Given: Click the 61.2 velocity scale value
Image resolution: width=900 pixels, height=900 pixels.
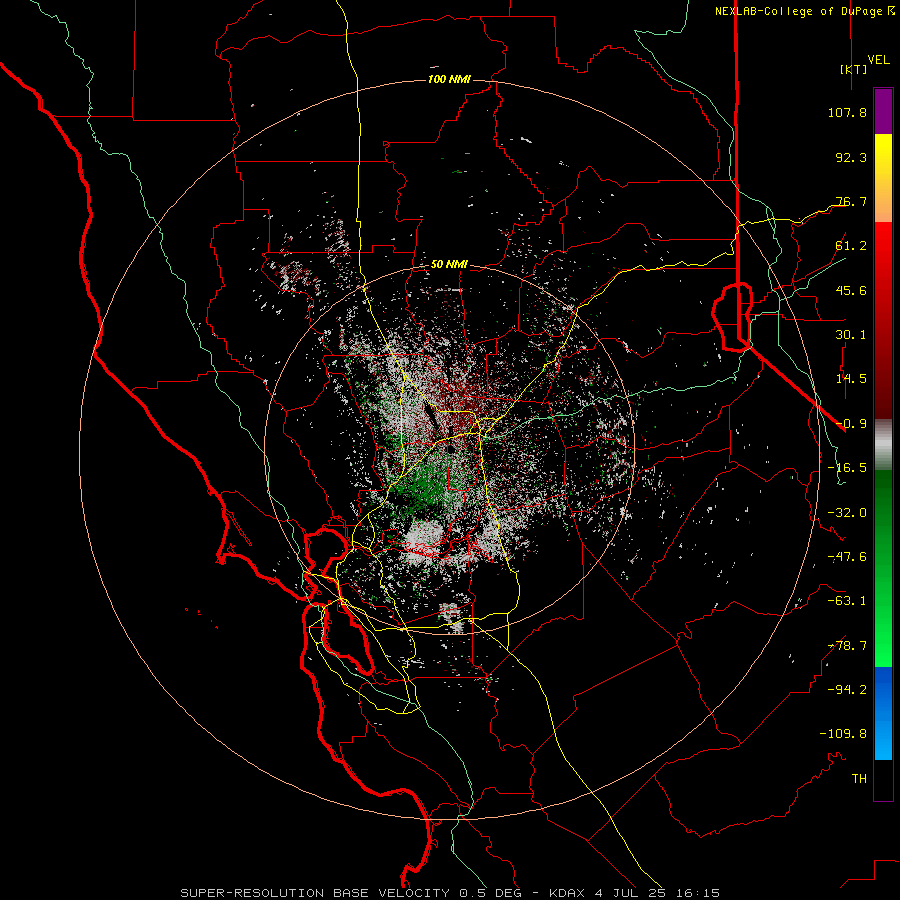Looking at the screenshot, I should [x=851, y=246].
